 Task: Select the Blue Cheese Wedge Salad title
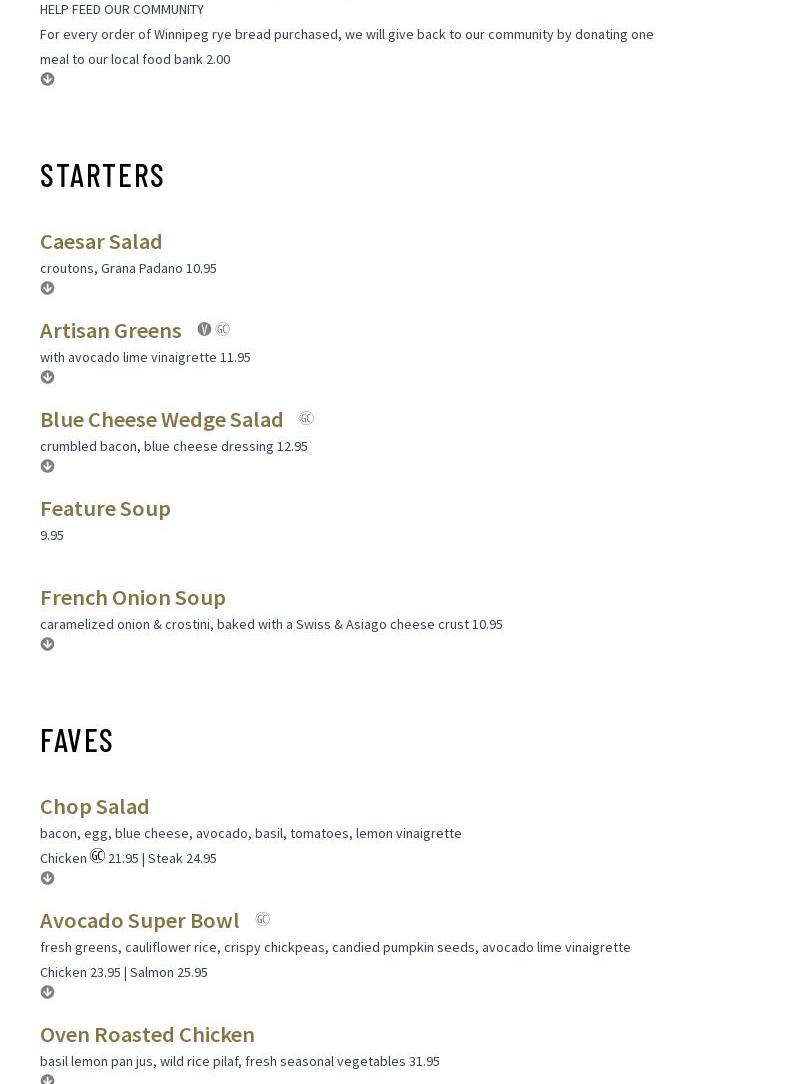point(161,419)
